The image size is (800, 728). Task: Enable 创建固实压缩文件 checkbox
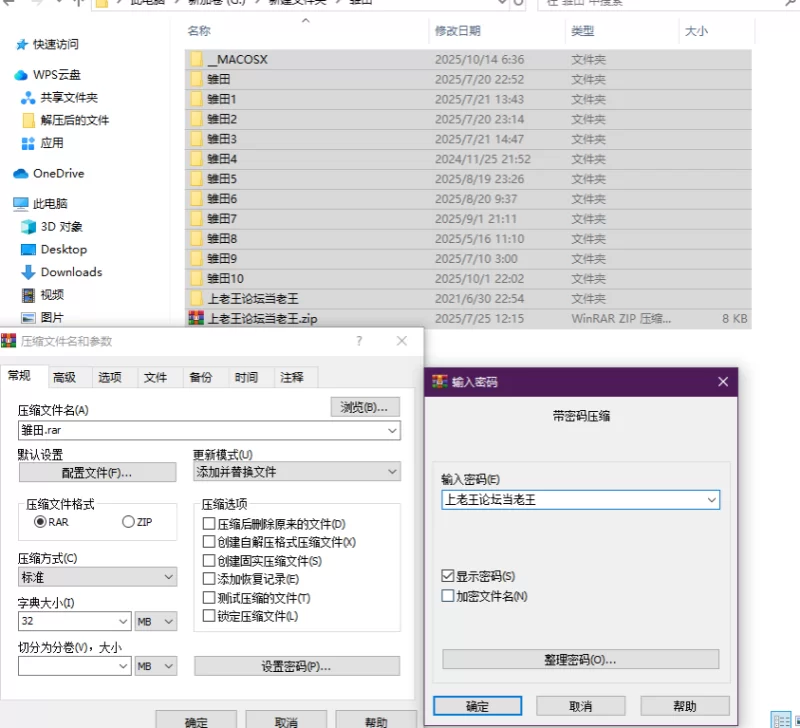[x=209, y=561]
